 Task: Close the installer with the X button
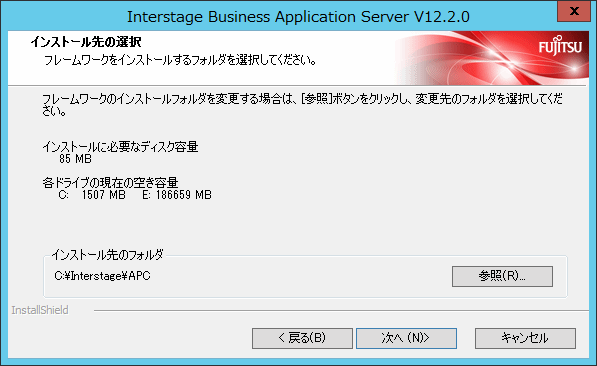[x=574, y=11]
